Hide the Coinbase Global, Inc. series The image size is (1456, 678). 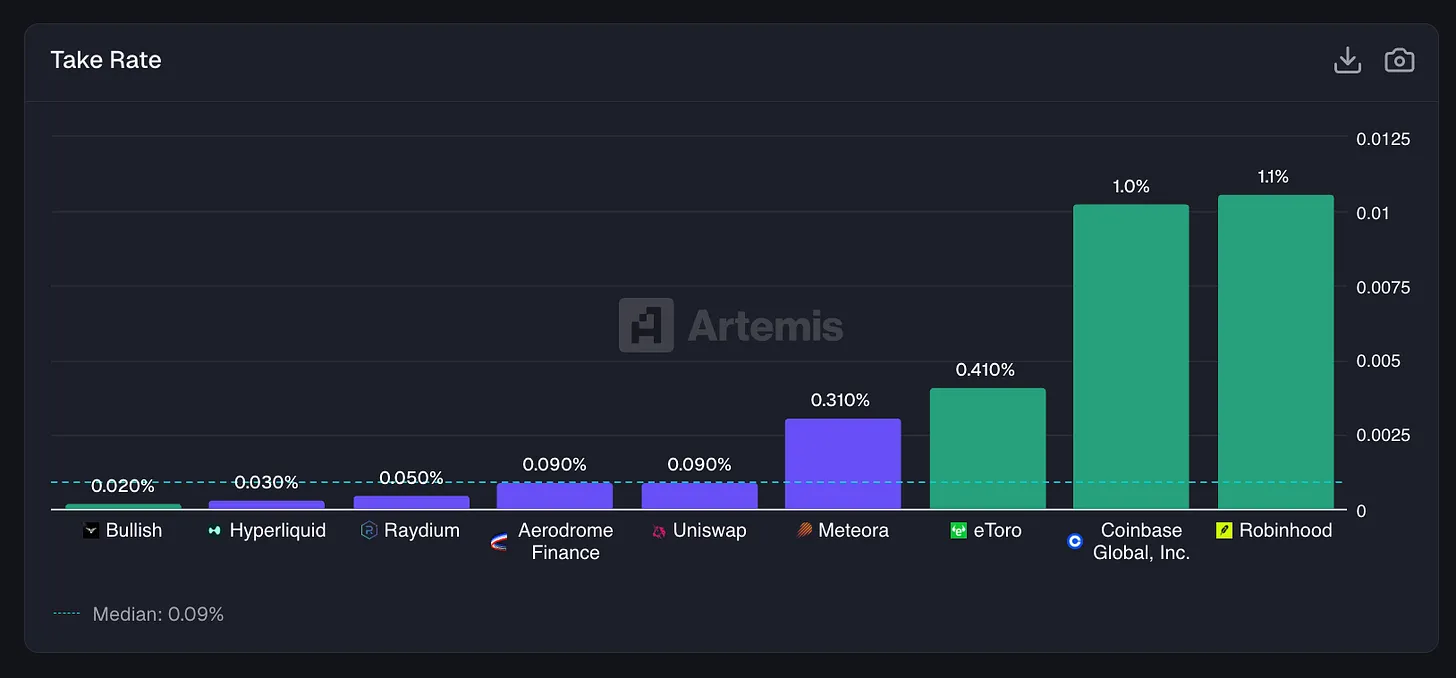pyautogui.click(x=1130, y=541)
